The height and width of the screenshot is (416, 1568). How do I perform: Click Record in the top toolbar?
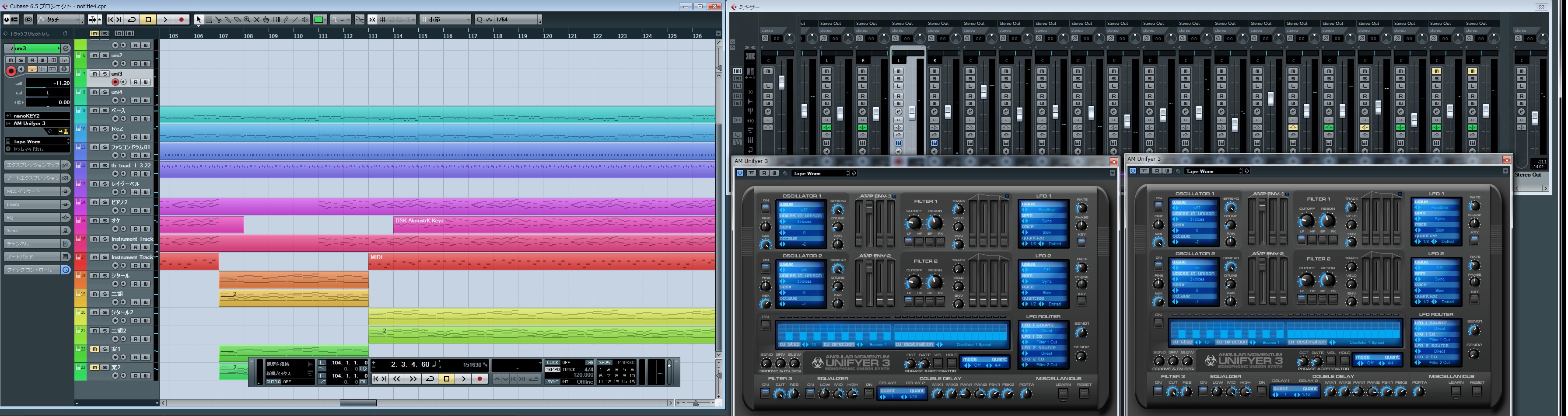182,20
